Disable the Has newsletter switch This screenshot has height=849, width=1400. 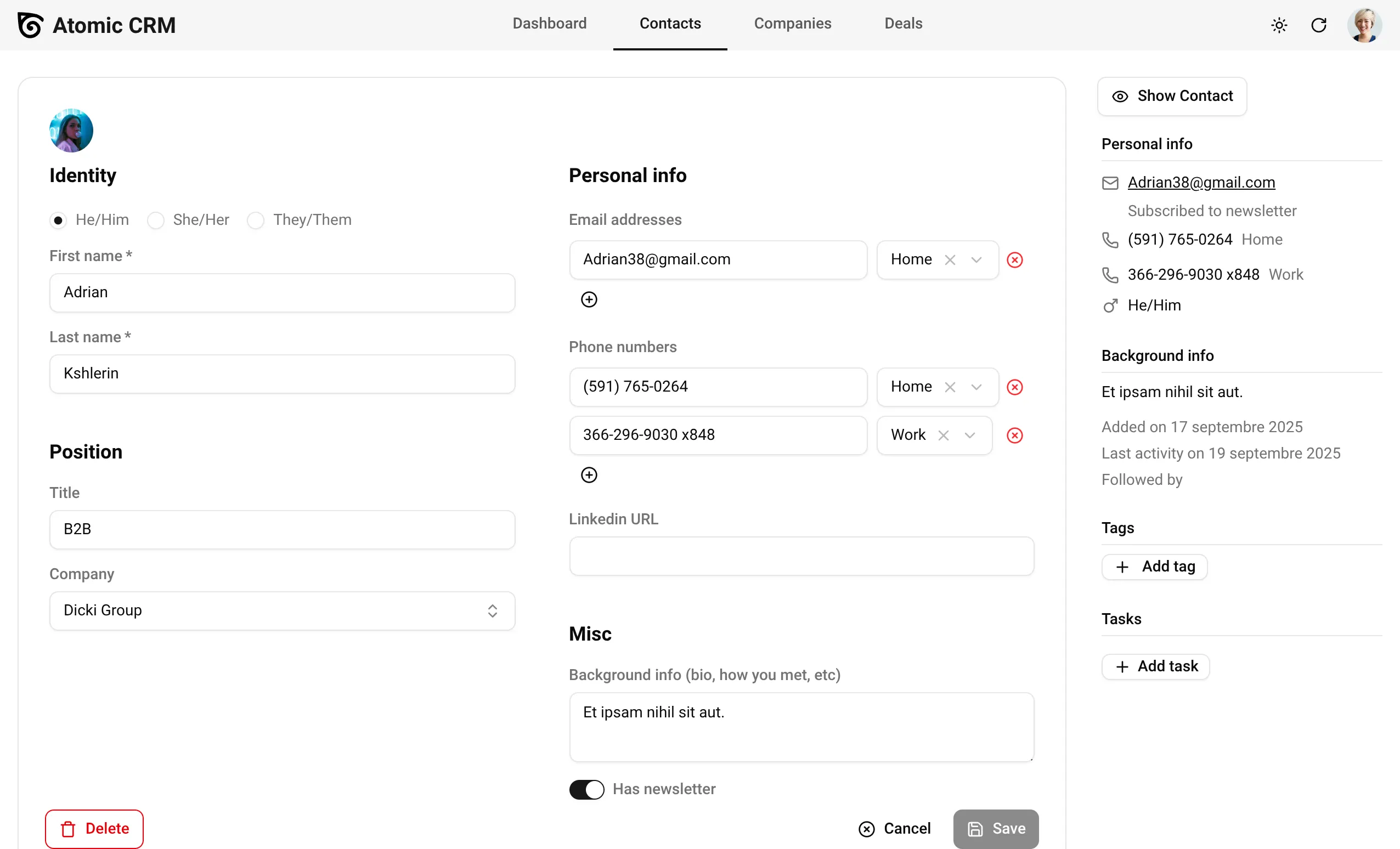pyautogui.click(x=586, y=789)
